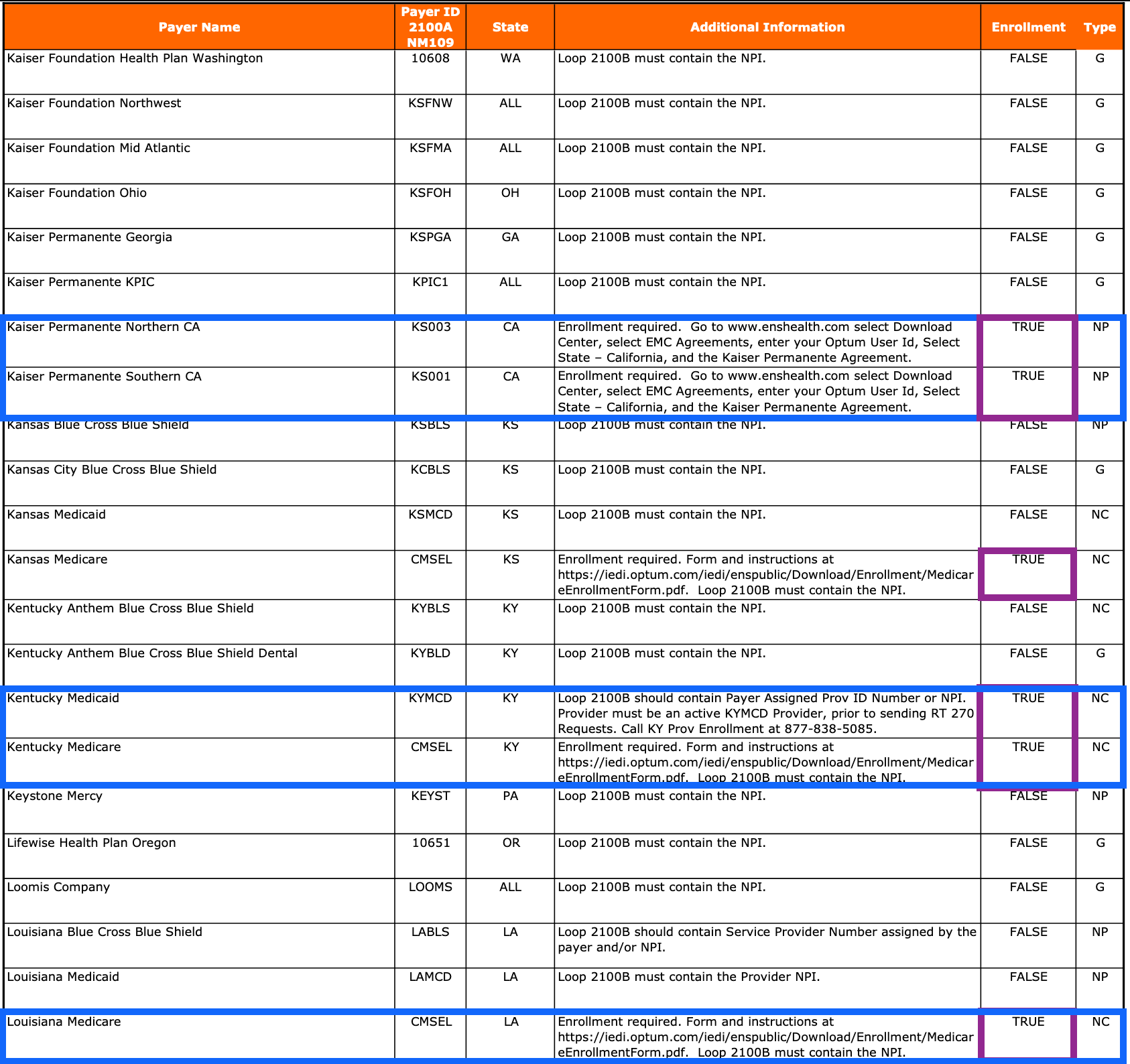1130x1064 pixels.
Task: Click the KS001 payer ID cell
Action: tap(430, 377)
